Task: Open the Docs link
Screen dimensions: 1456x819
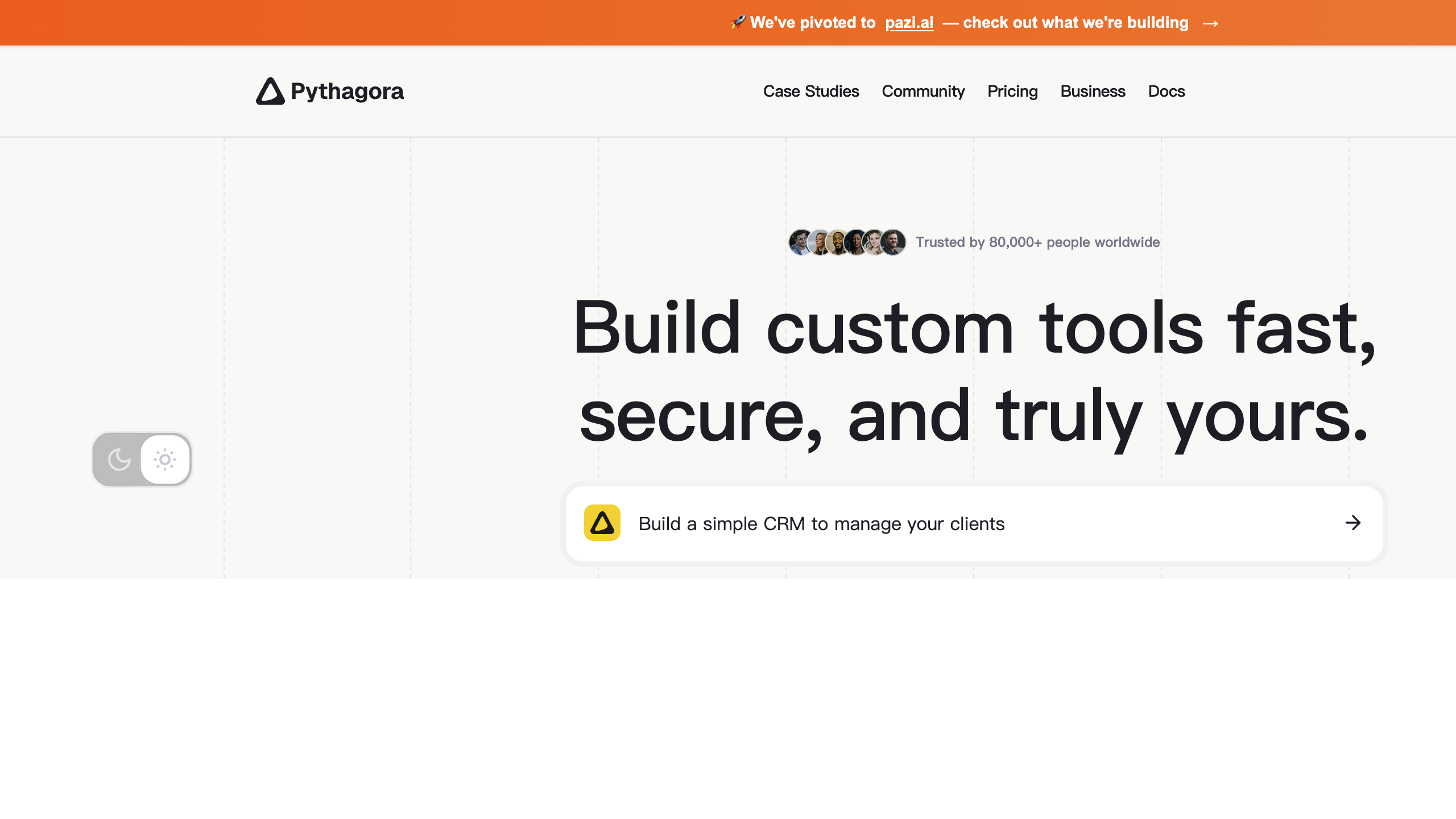Action: click(1167, 91)
